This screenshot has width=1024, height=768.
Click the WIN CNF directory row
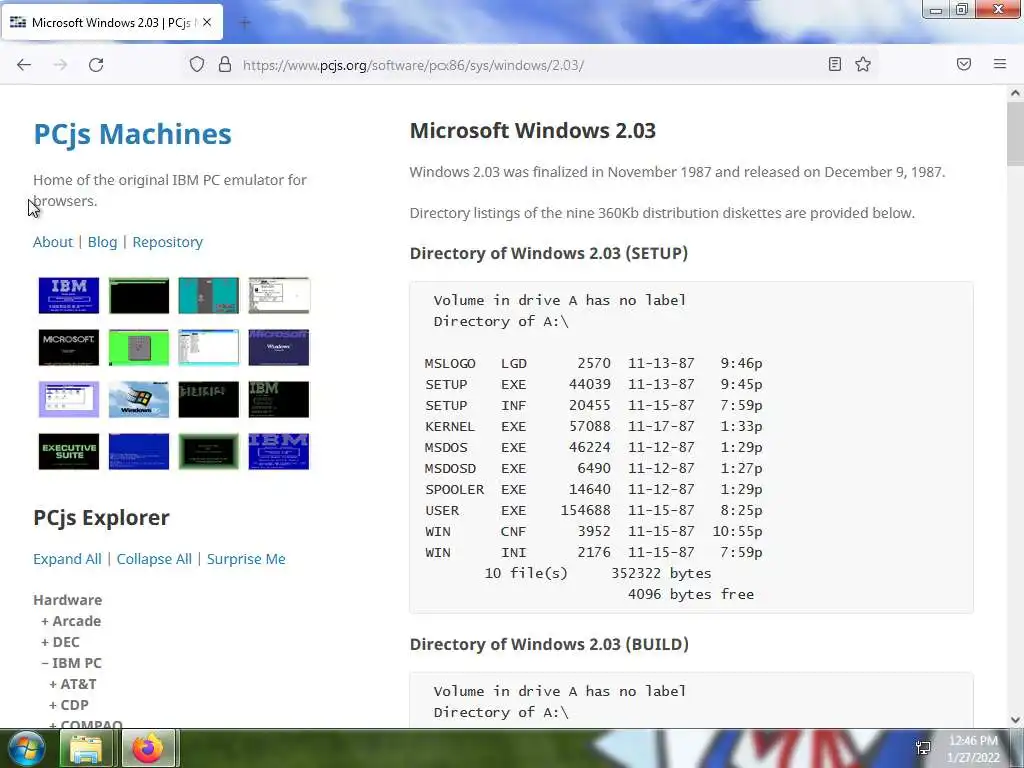594,531
